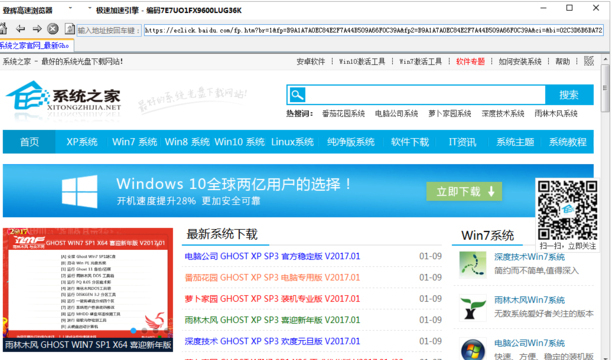Maximize the browser window
Image resolution: width=612 pixels, height=360 pixels.
(x=569, y=8)
